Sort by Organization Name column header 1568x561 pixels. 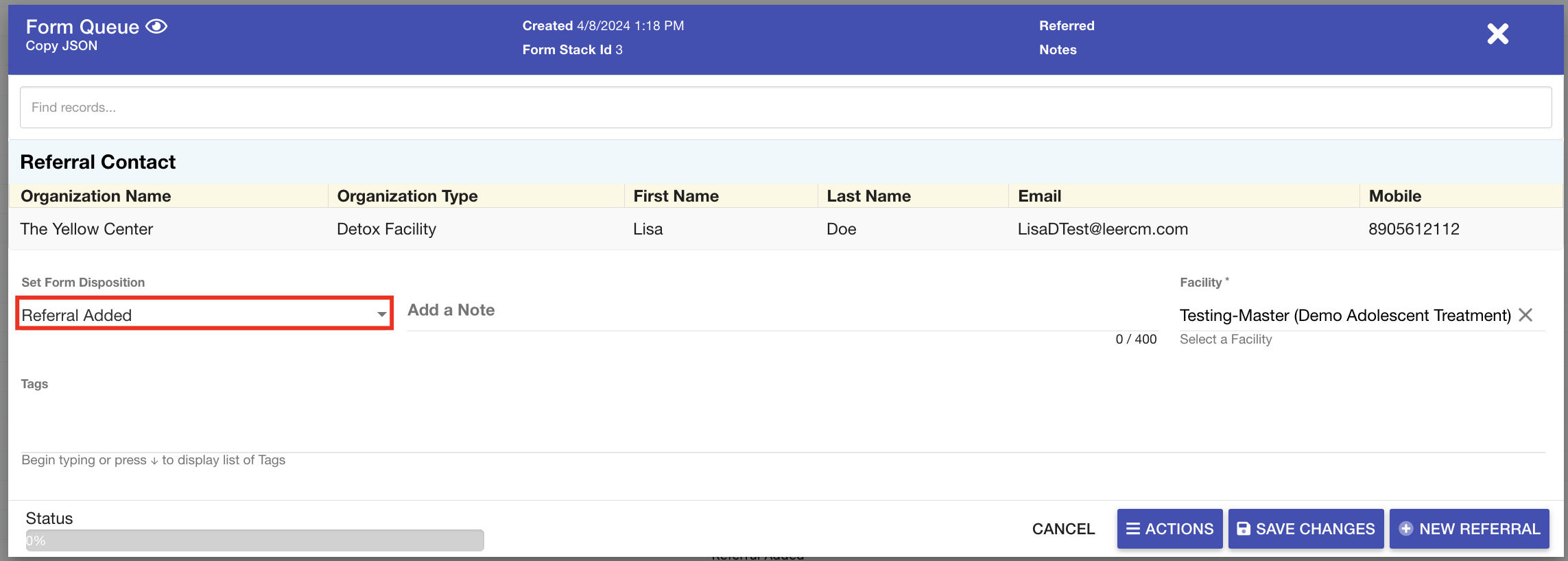(96, 196)
